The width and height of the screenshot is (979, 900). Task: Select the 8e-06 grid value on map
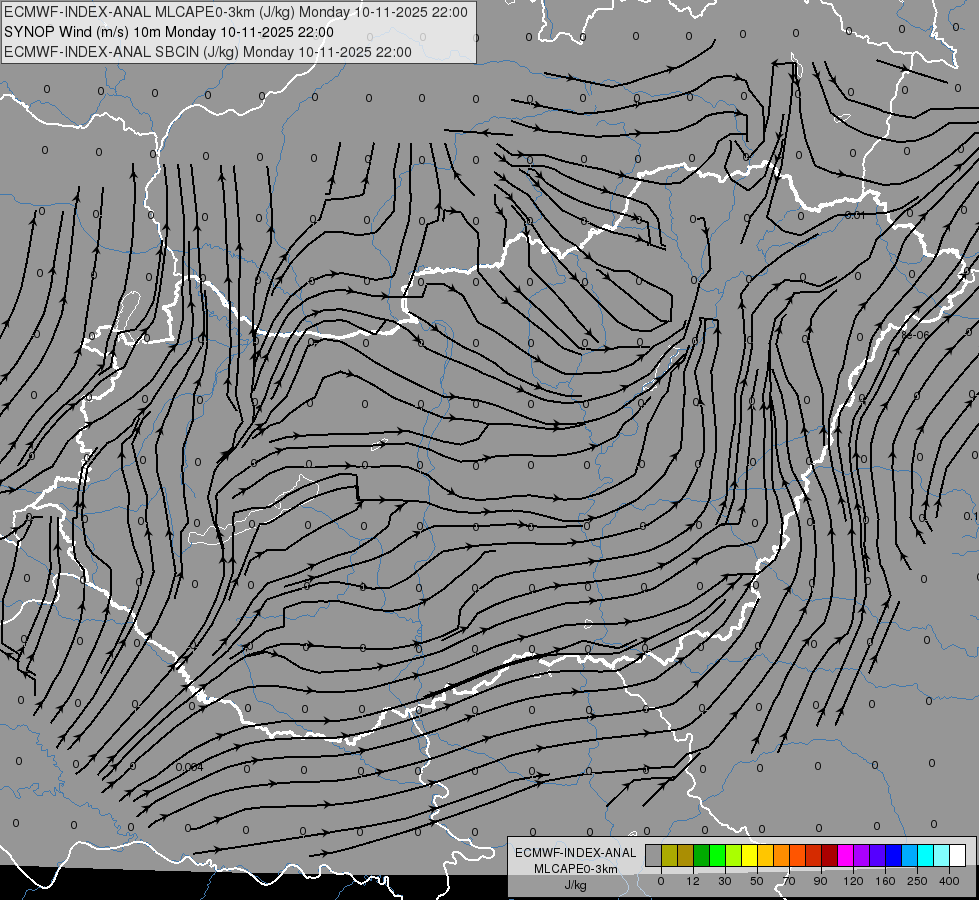pyautogui.click(x=915, y=335)
